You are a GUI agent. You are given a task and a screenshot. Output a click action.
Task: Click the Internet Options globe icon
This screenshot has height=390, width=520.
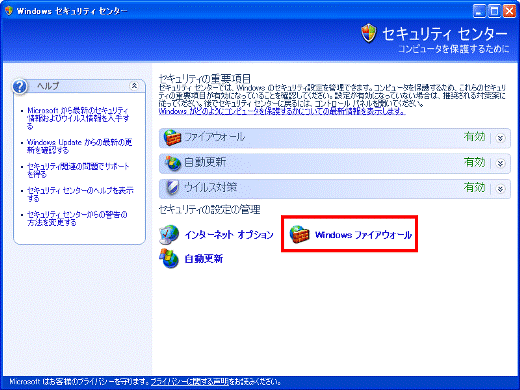tap(169, 235)
